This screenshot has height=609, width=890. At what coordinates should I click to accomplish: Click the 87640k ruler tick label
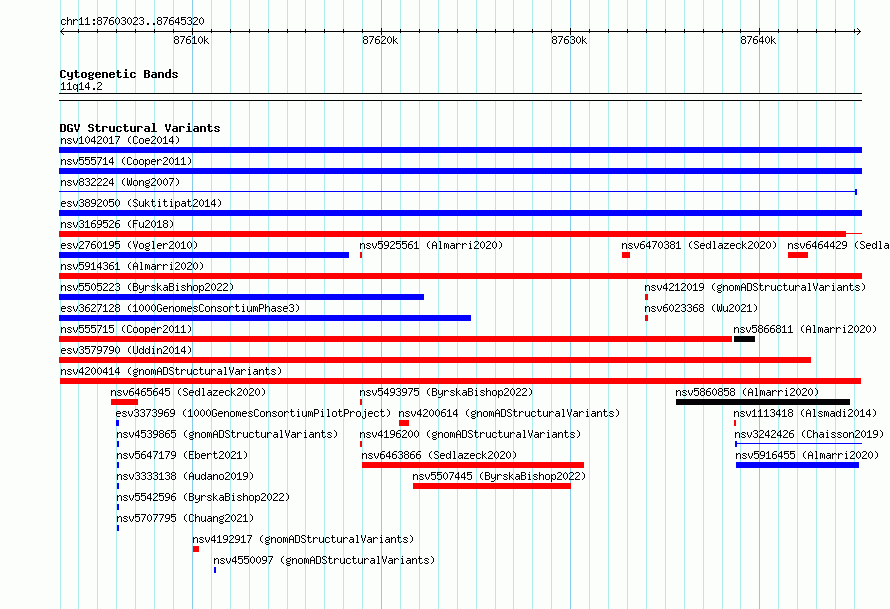(x=758, y=40)
